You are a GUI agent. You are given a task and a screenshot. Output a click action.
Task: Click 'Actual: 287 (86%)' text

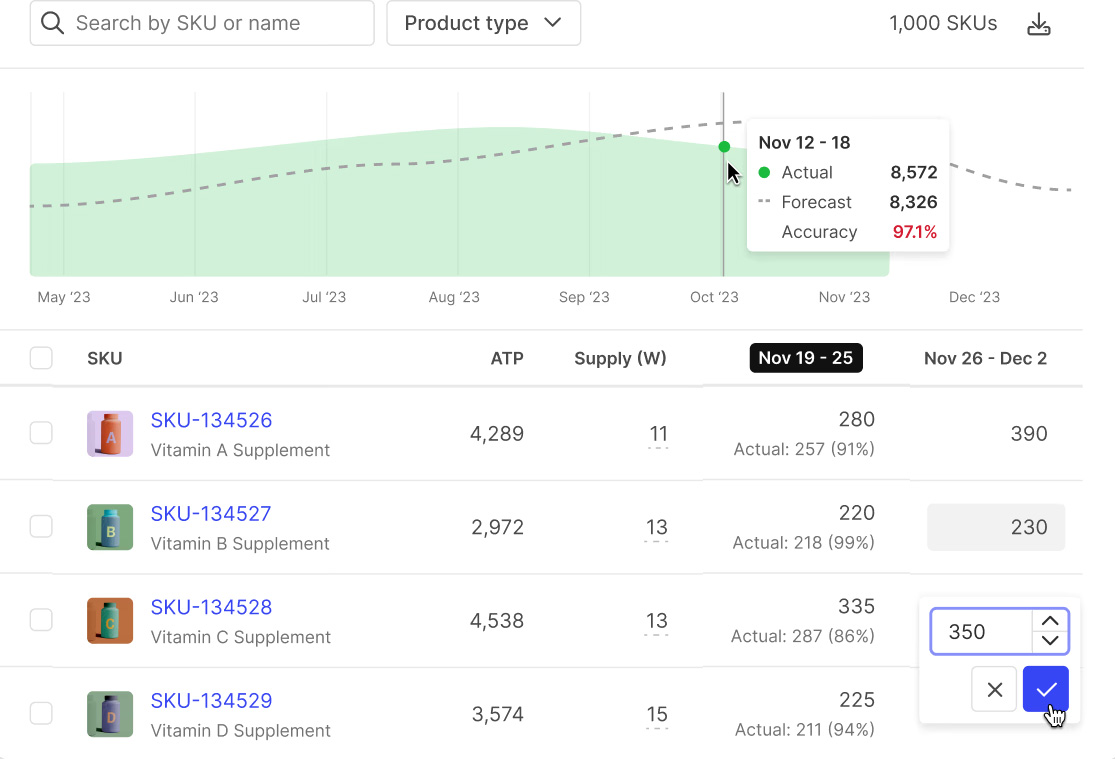click(x=803, y=636)
